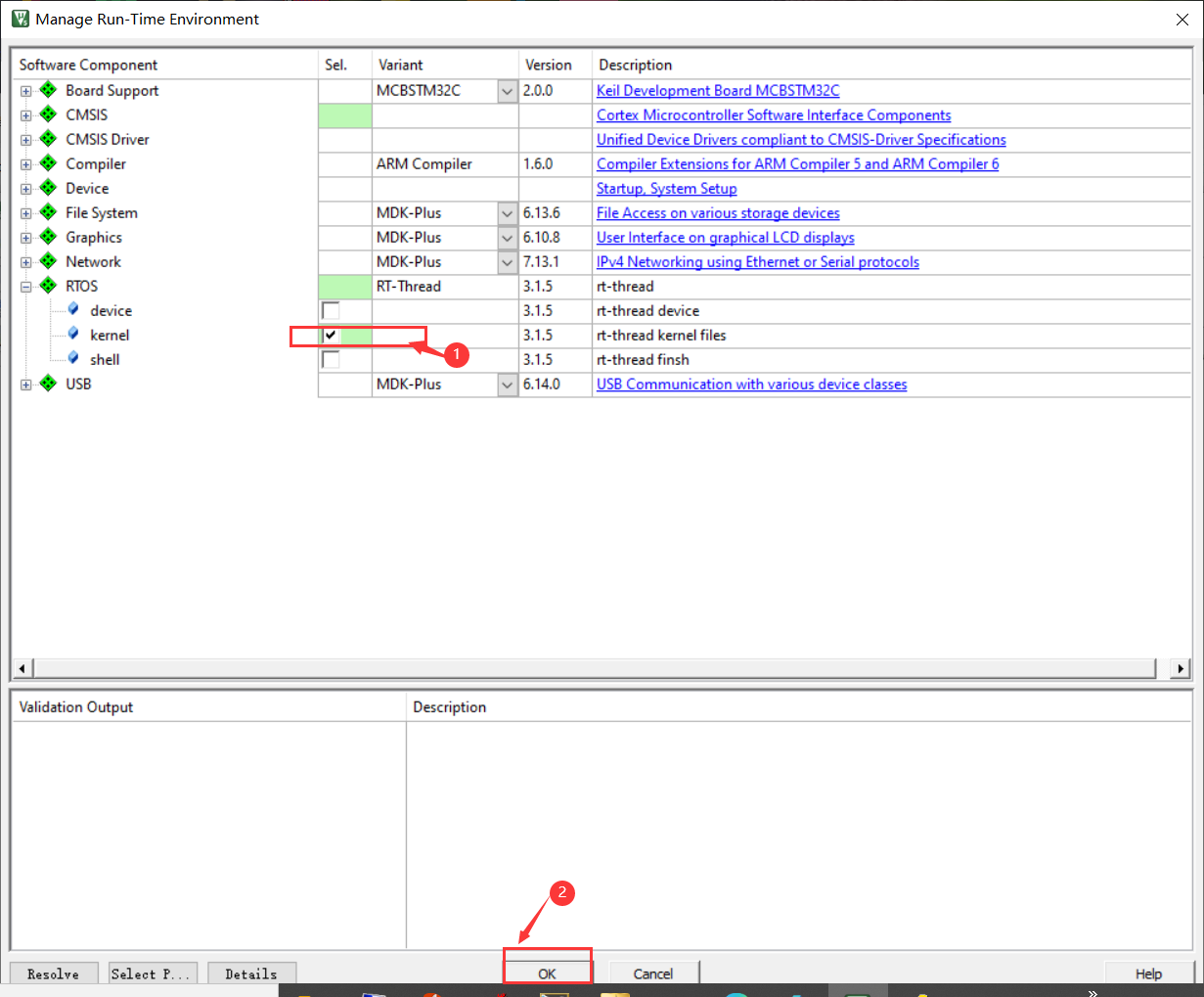Click the Resolve button

(x=54, y=973)
